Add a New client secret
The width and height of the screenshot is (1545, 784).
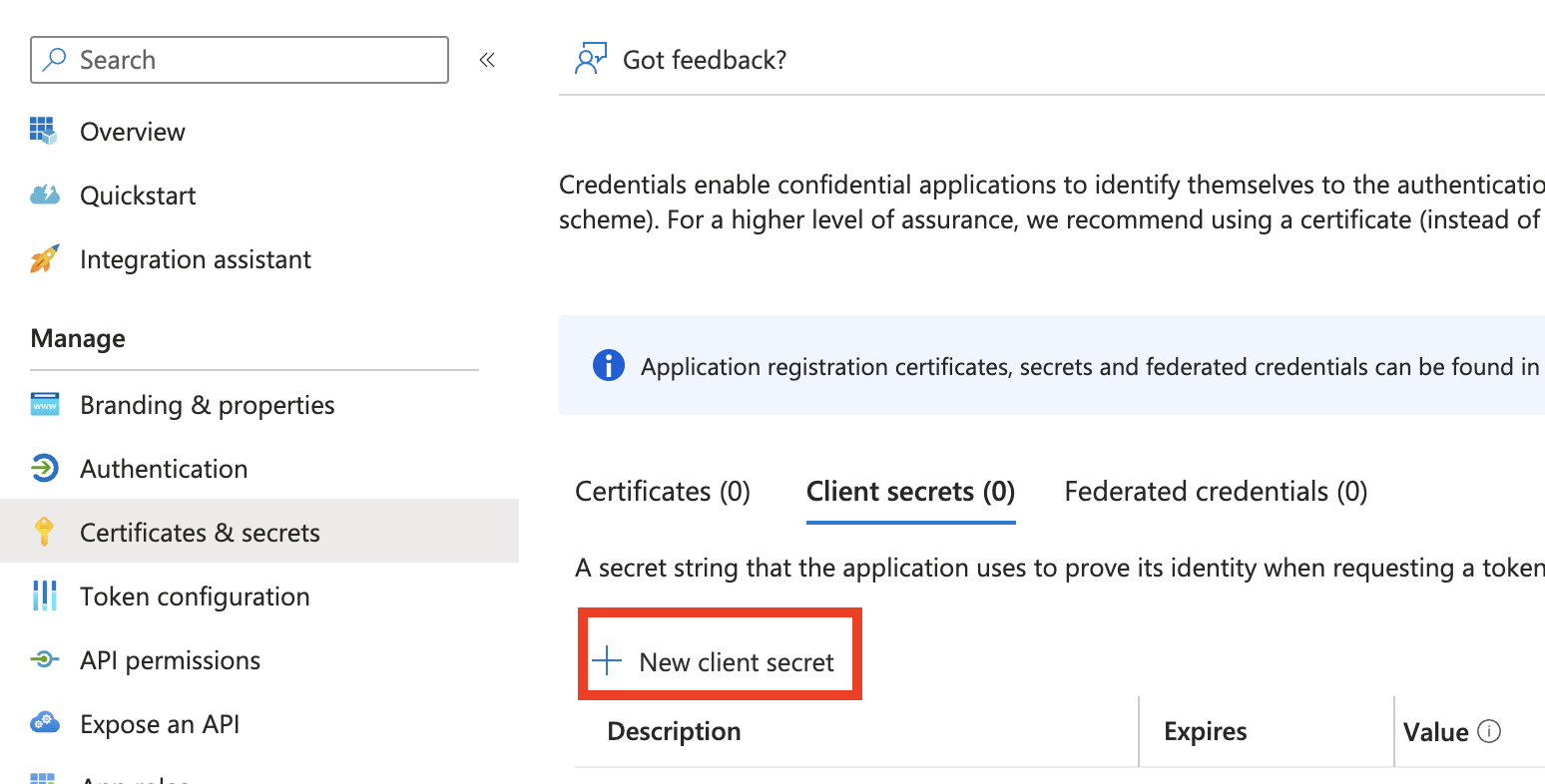pyautogui.click(x=719, y=661)
